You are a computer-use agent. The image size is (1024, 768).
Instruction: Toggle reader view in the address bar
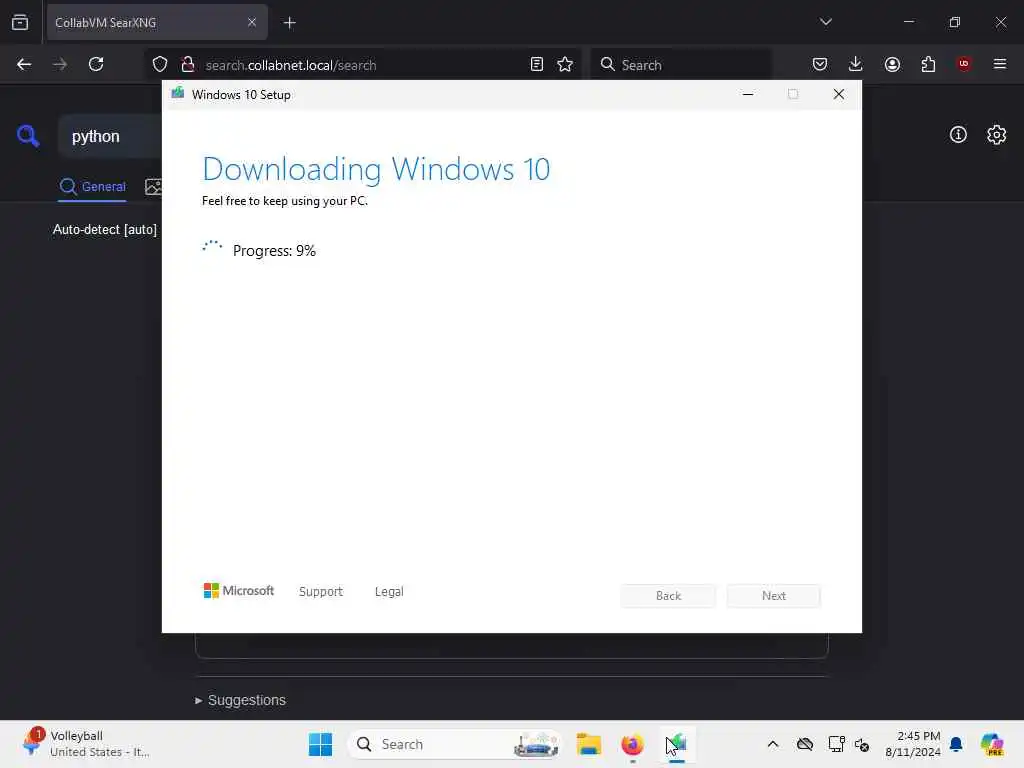(537, 64)
